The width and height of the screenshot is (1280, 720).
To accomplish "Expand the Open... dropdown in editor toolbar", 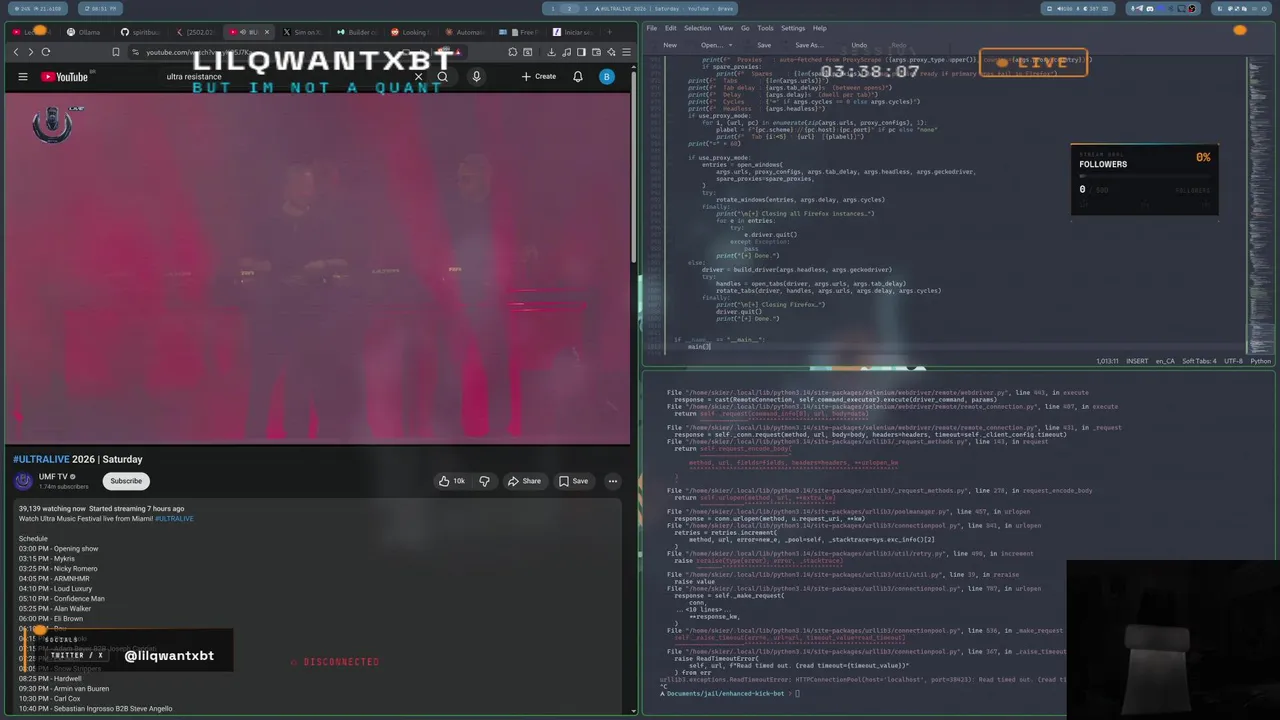I will point(732,45).
